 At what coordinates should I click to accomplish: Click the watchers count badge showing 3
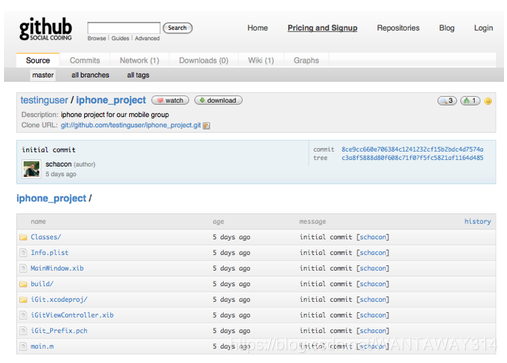[x=447, y=101]
